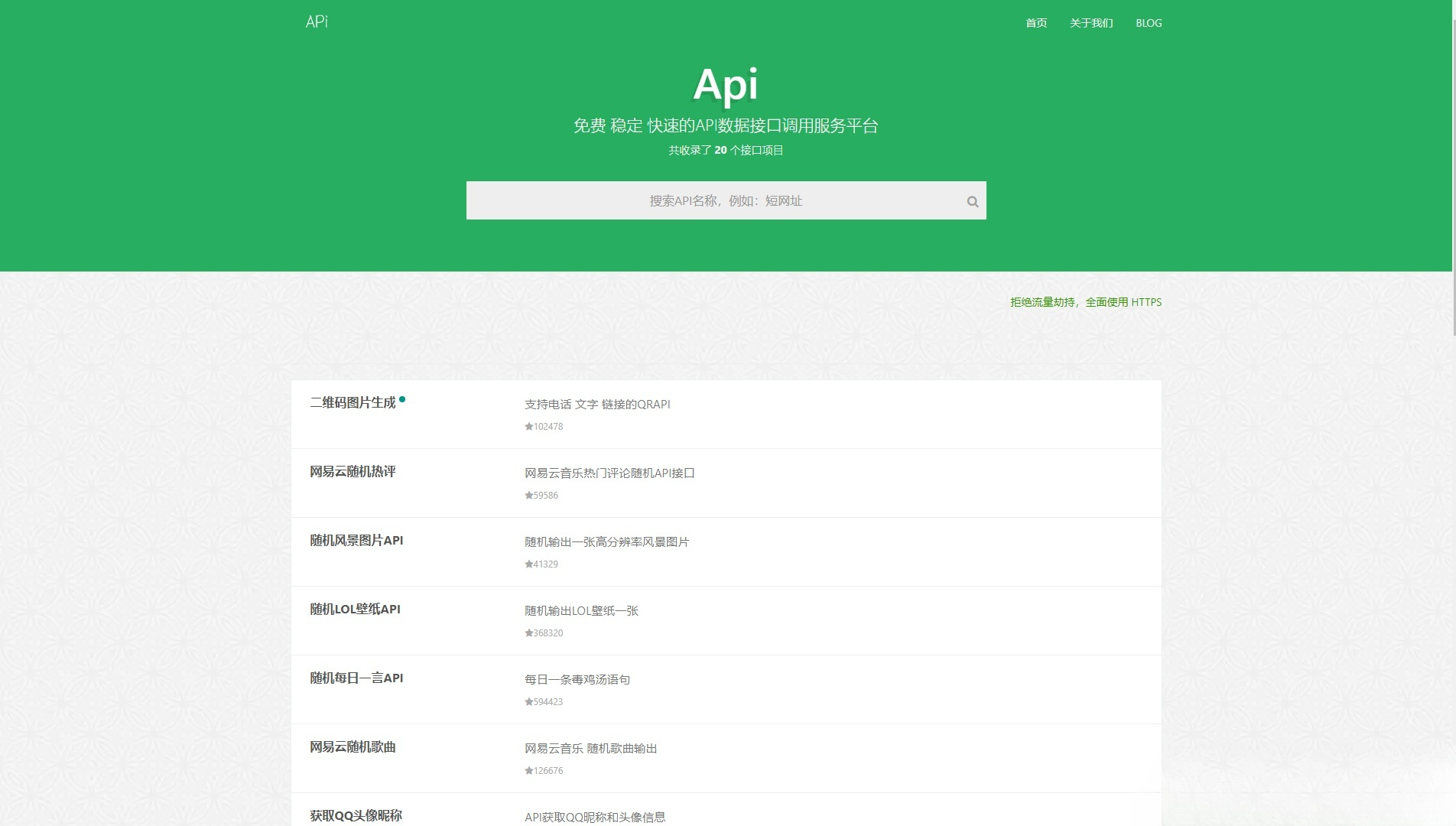
Task: Click the star icon beside 102478
Action: point(527,426)
